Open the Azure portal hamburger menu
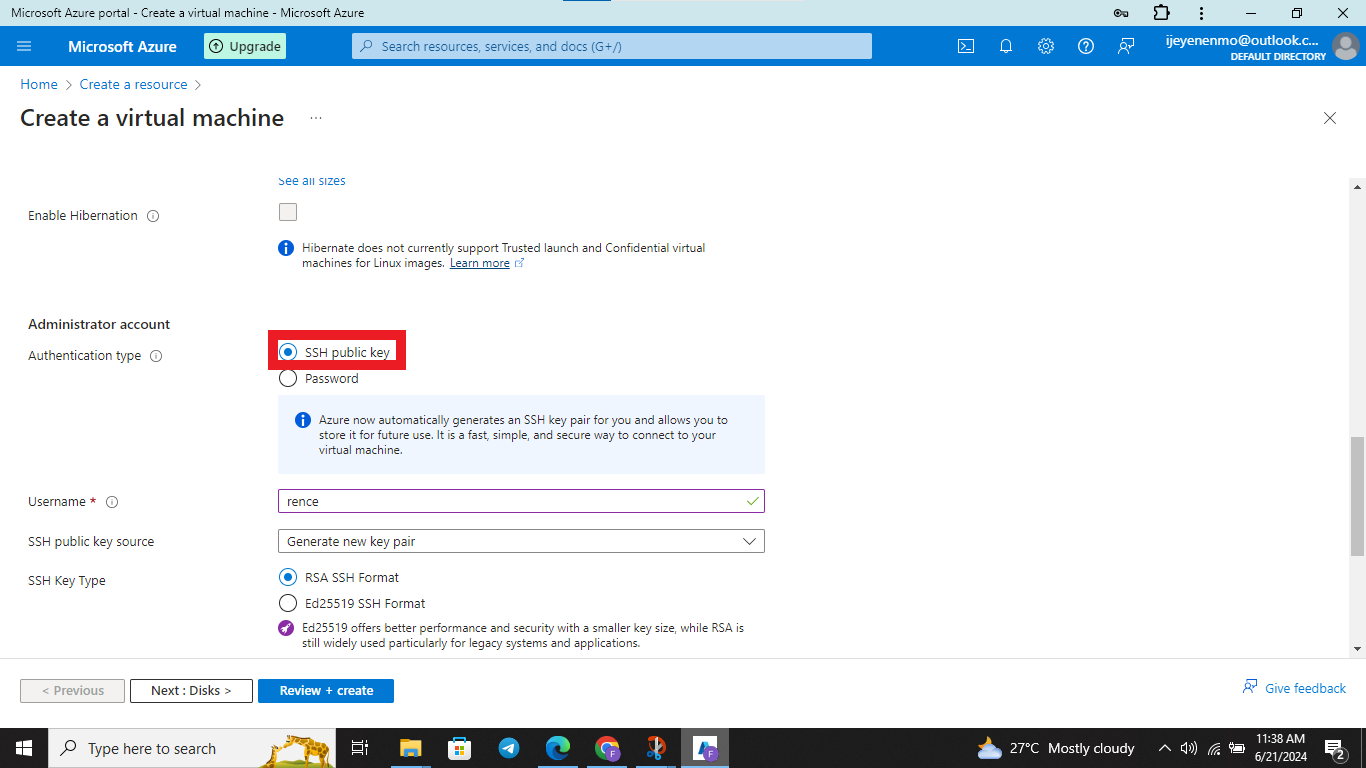 (x=25, y=46)
